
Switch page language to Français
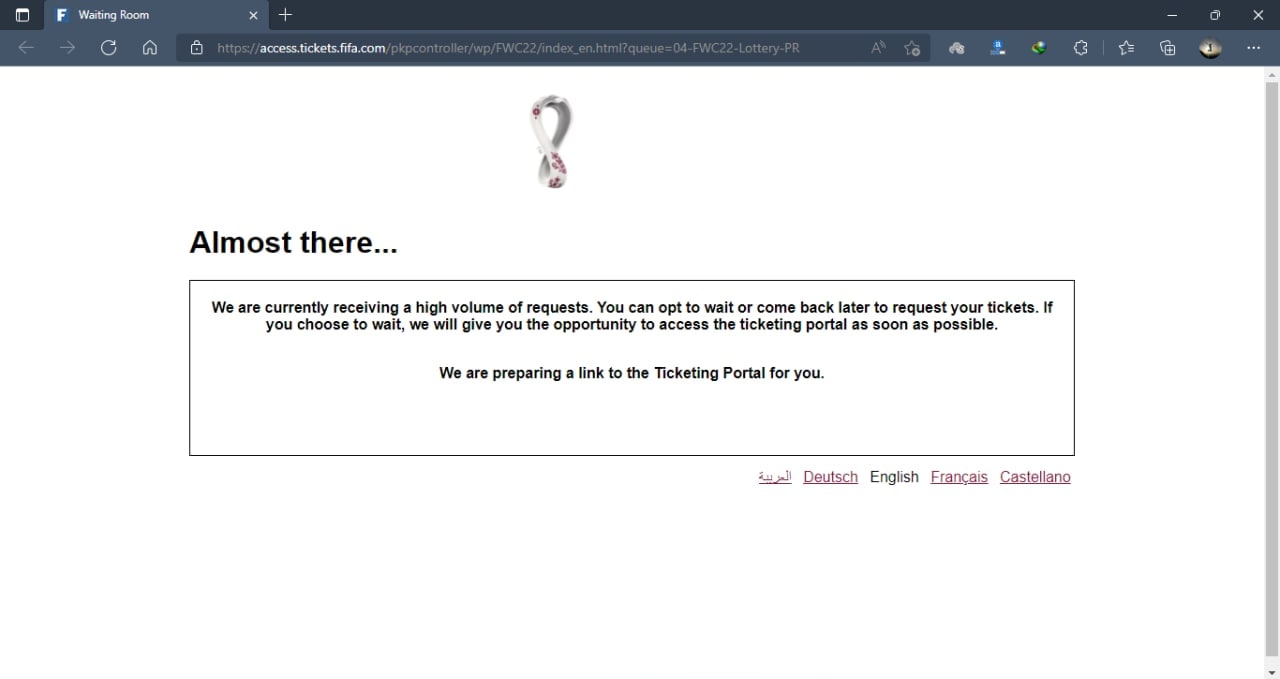pos(958,477)
